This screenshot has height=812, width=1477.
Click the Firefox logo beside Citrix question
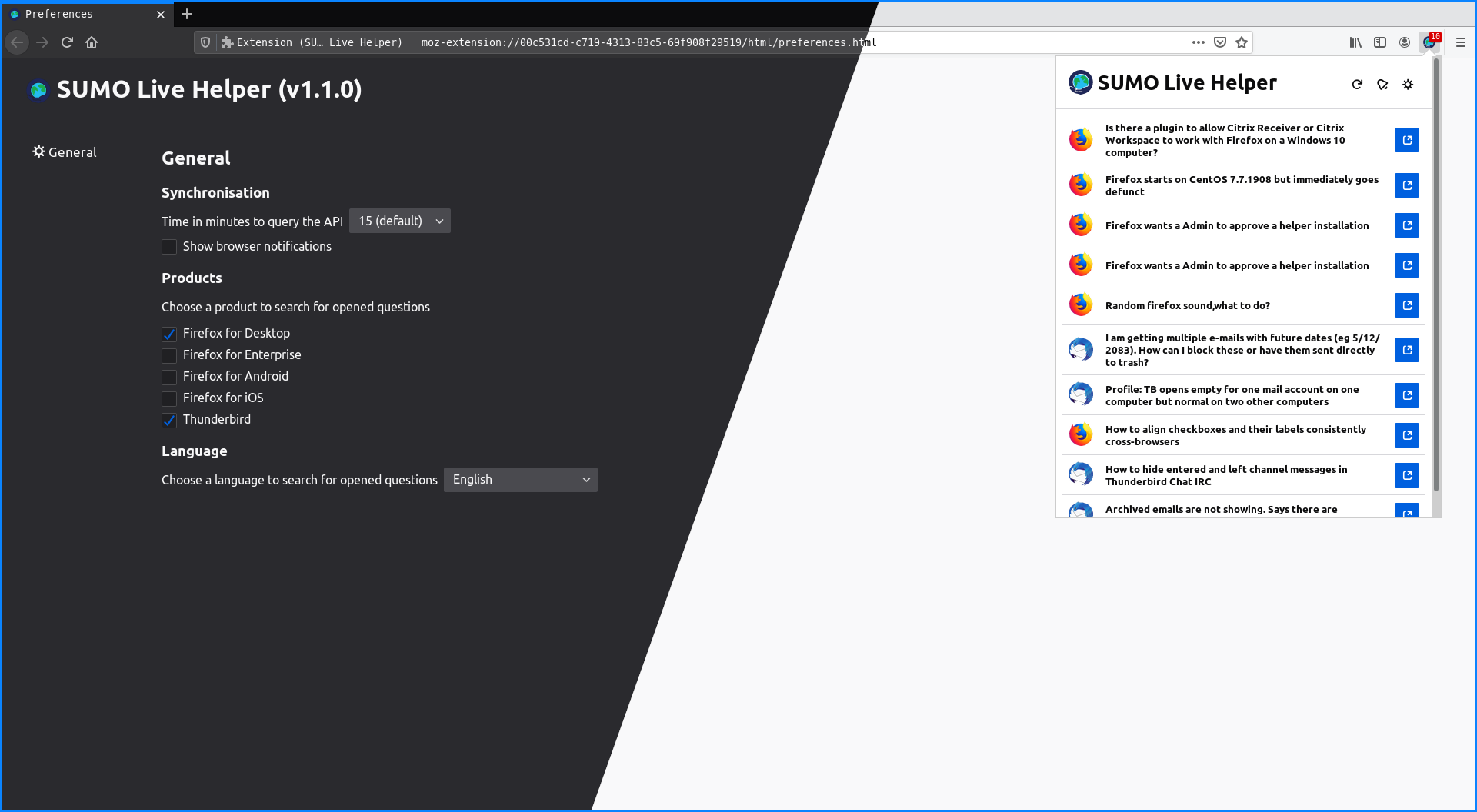[x=1081, y=140]
